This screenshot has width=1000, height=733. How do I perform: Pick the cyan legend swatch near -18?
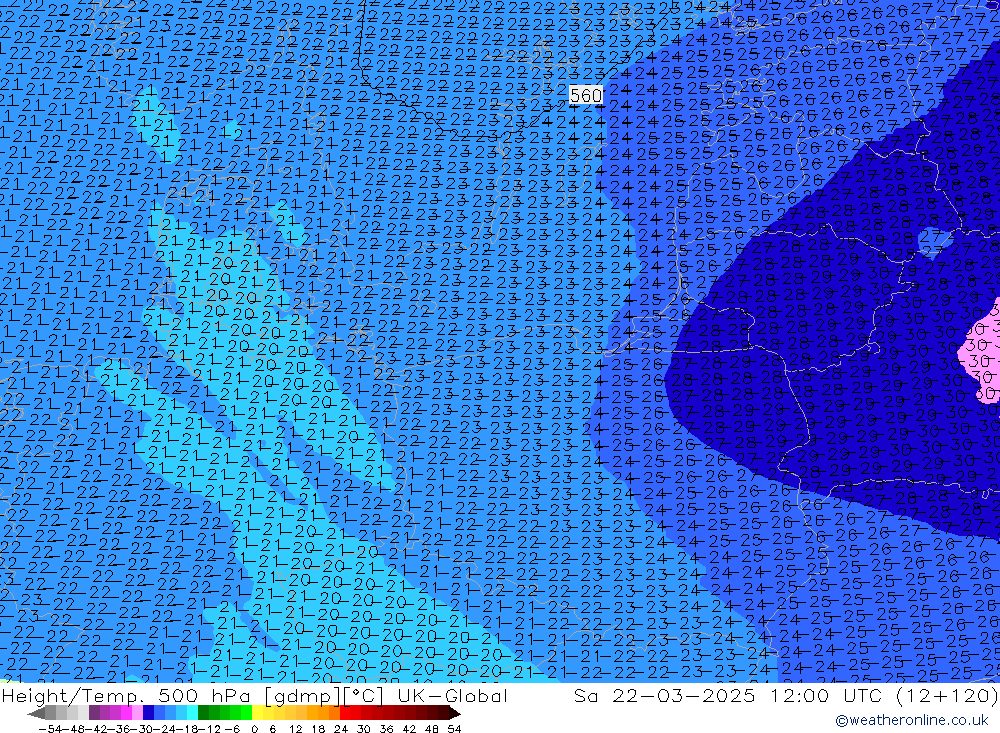pos(192,713)
